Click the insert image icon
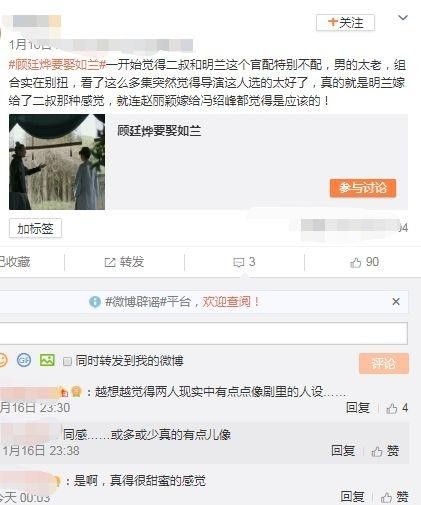The width and height of the screenshot is (421, 505). tap(47, 360)
